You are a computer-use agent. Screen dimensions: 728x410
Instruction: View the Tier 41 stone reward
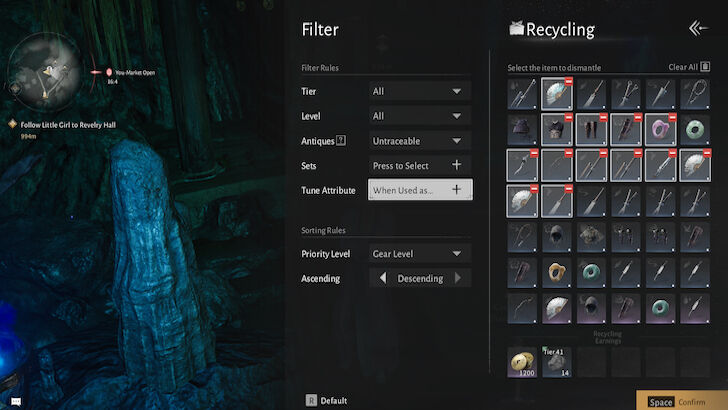point(556,362)
